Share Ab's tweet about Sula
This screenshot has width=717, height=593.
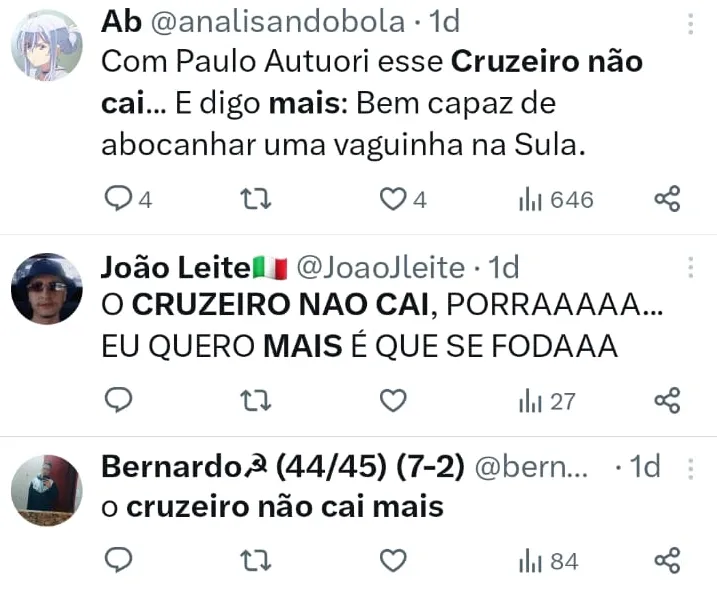coord(667,200)
